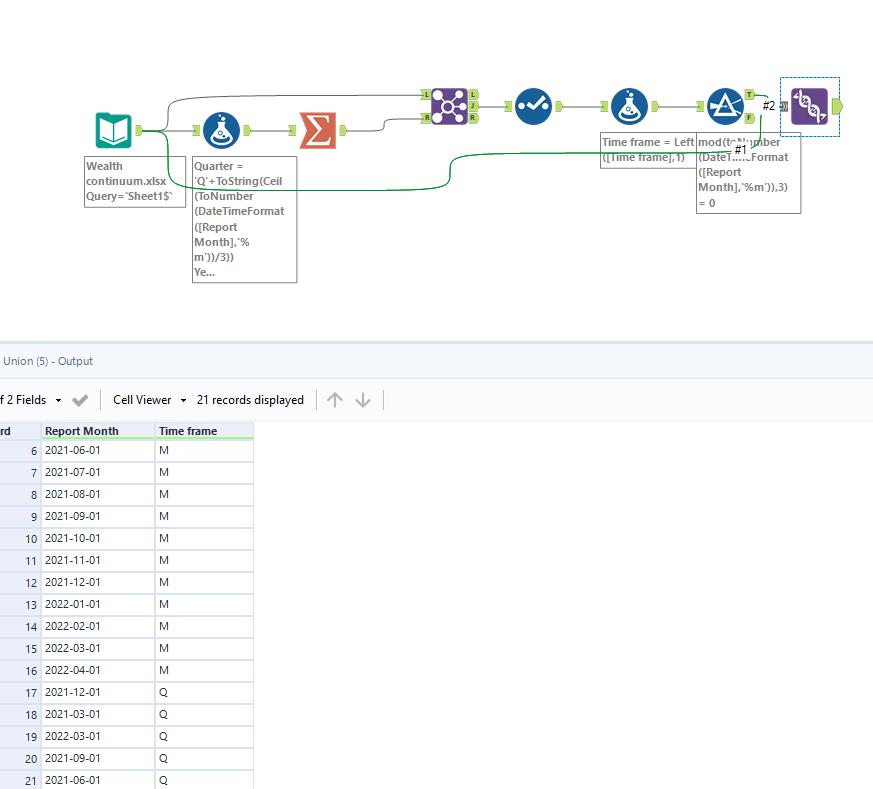The width and height of the screenshot is (873, 789).
Task: Select the Summarize tool icon
Action: [x=317, y=131]
